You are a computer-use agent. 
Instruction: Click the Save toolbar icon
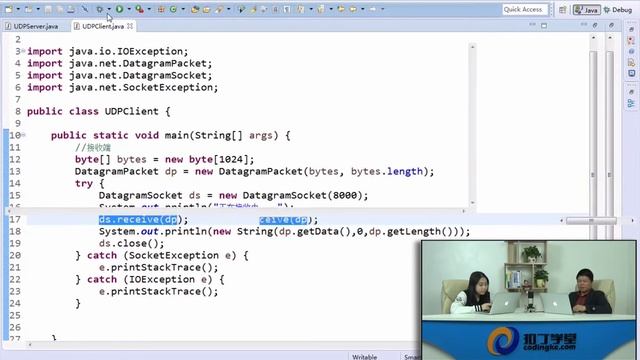[x=48, y=9]
